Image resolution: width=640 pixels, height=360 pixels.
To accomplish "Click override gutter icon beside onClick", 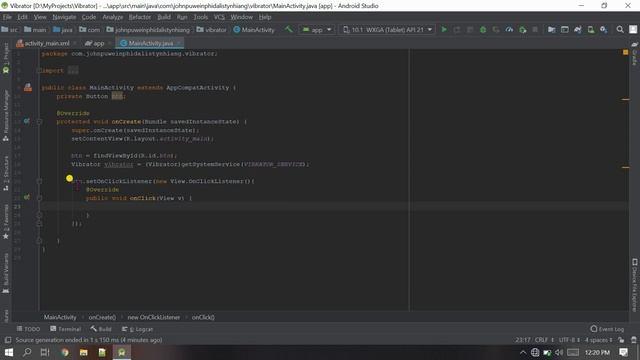I will click(x=27, y=198).
